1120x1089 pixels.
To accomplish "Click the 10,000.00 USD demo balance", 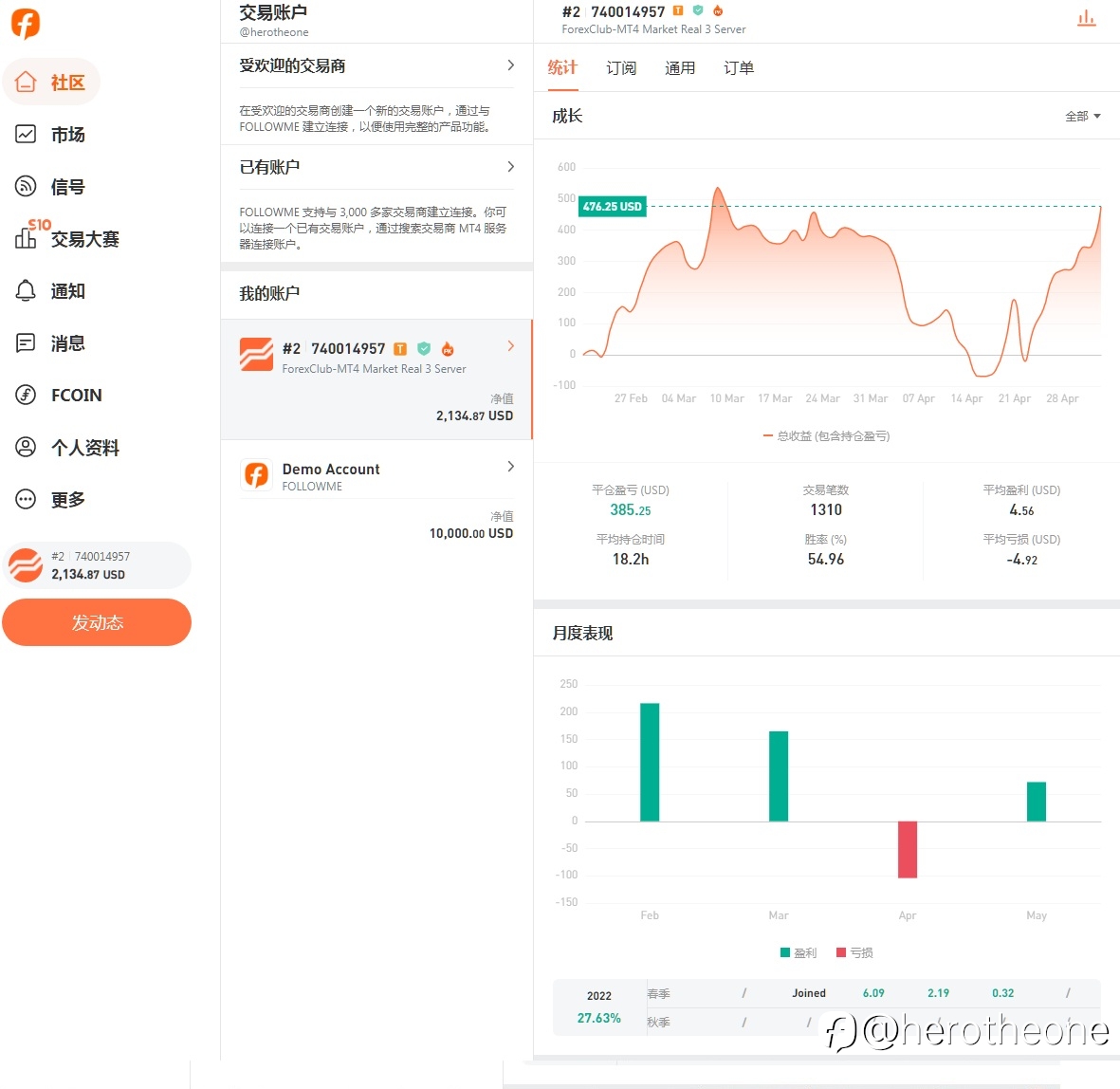I will (x=471, y=533).
